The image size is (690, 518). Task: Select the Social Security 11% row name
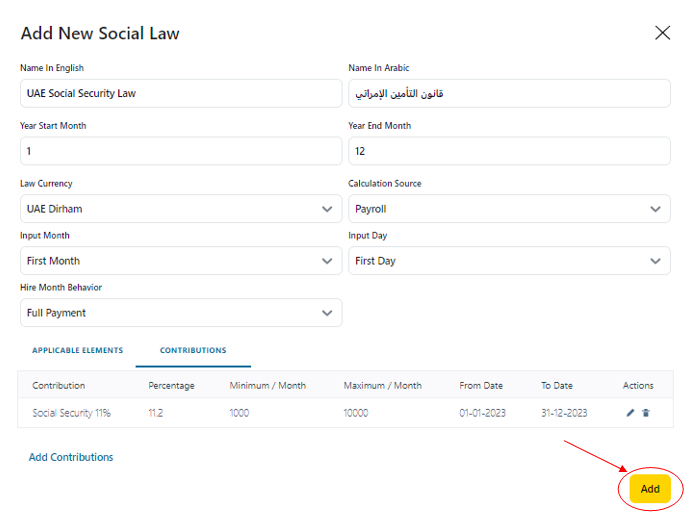[71, 413]
